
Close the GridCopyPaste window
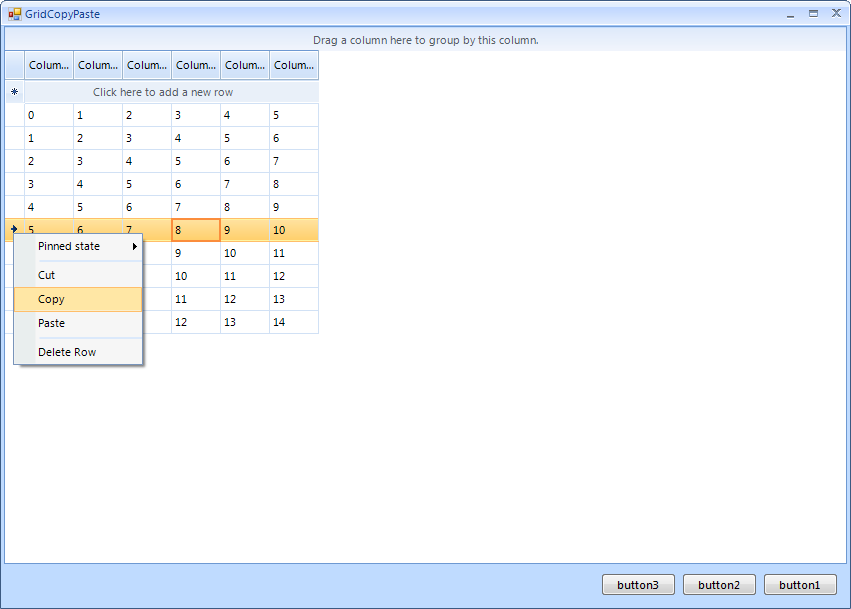[x=836, y=14]
